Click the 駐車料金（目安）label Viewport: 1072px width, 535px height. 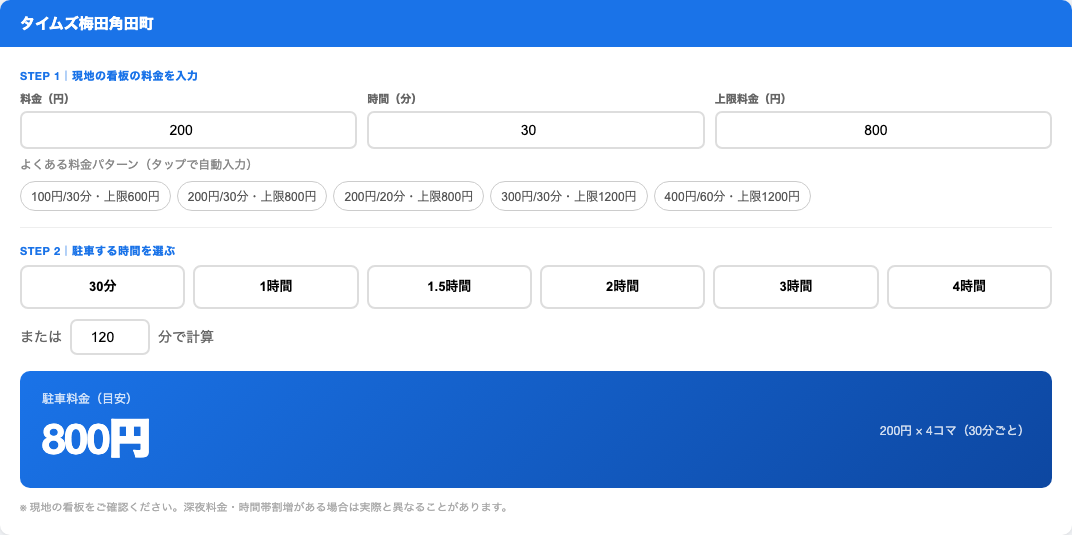[x=86, y=398]
